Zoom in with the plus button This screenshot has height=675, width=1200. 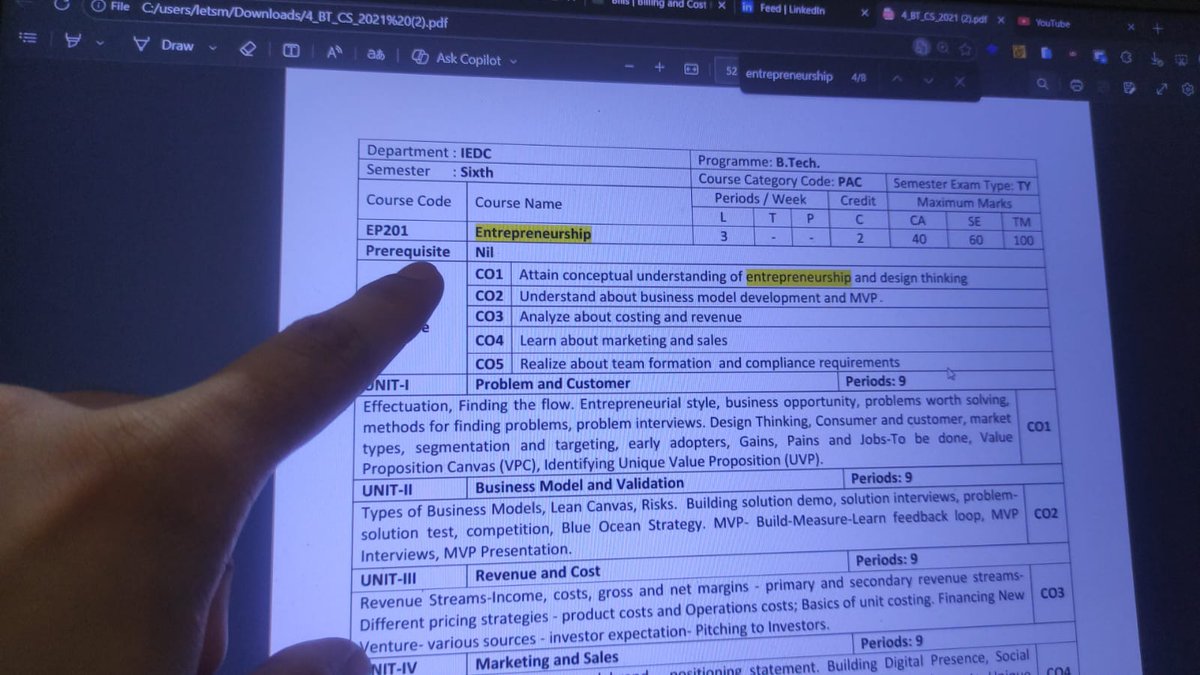[660, 67]
